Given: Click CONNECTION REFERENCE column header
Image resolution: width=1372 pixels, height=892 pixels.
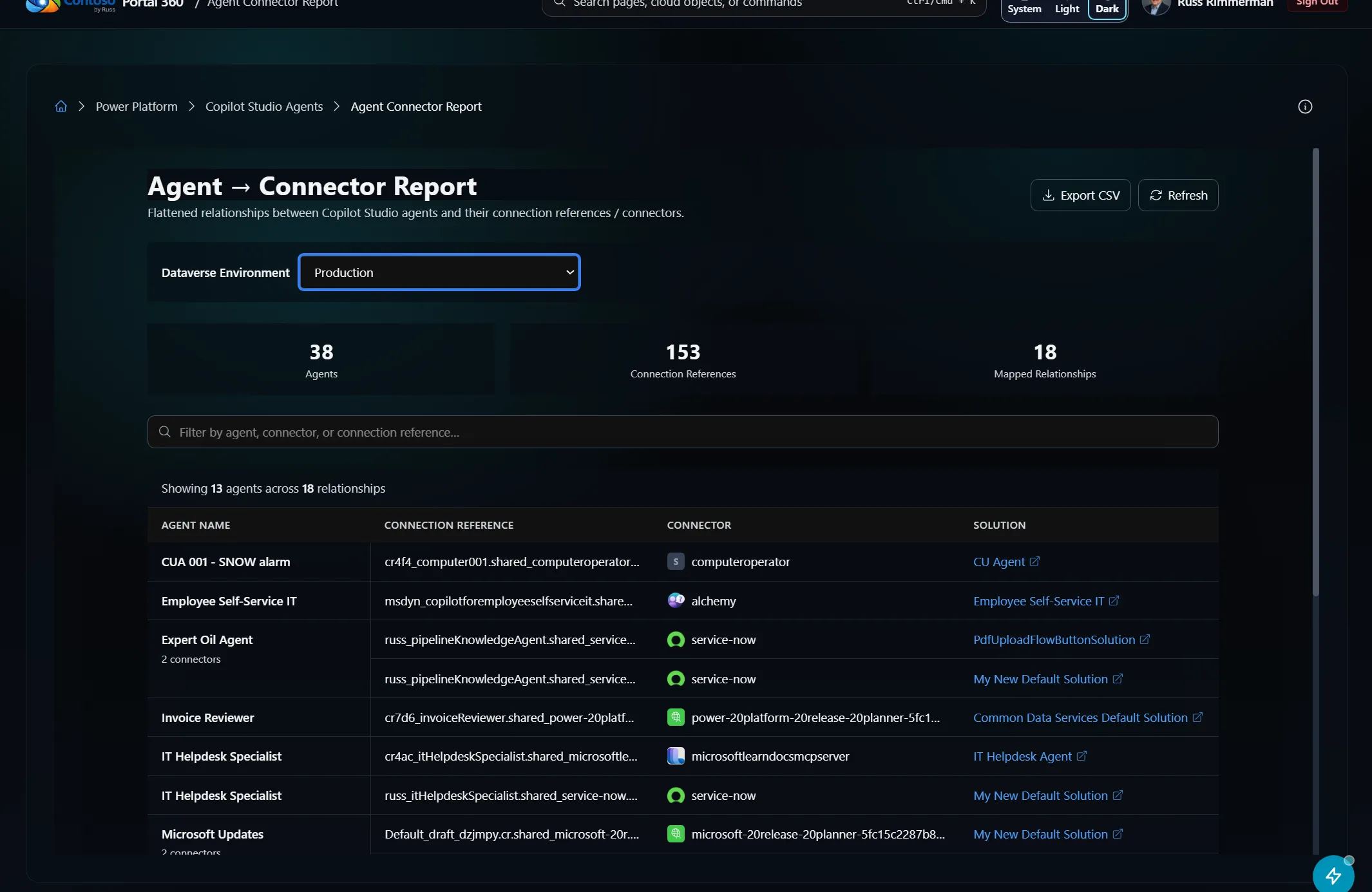Looking at the screenshot, I should [x=449, y=525].
